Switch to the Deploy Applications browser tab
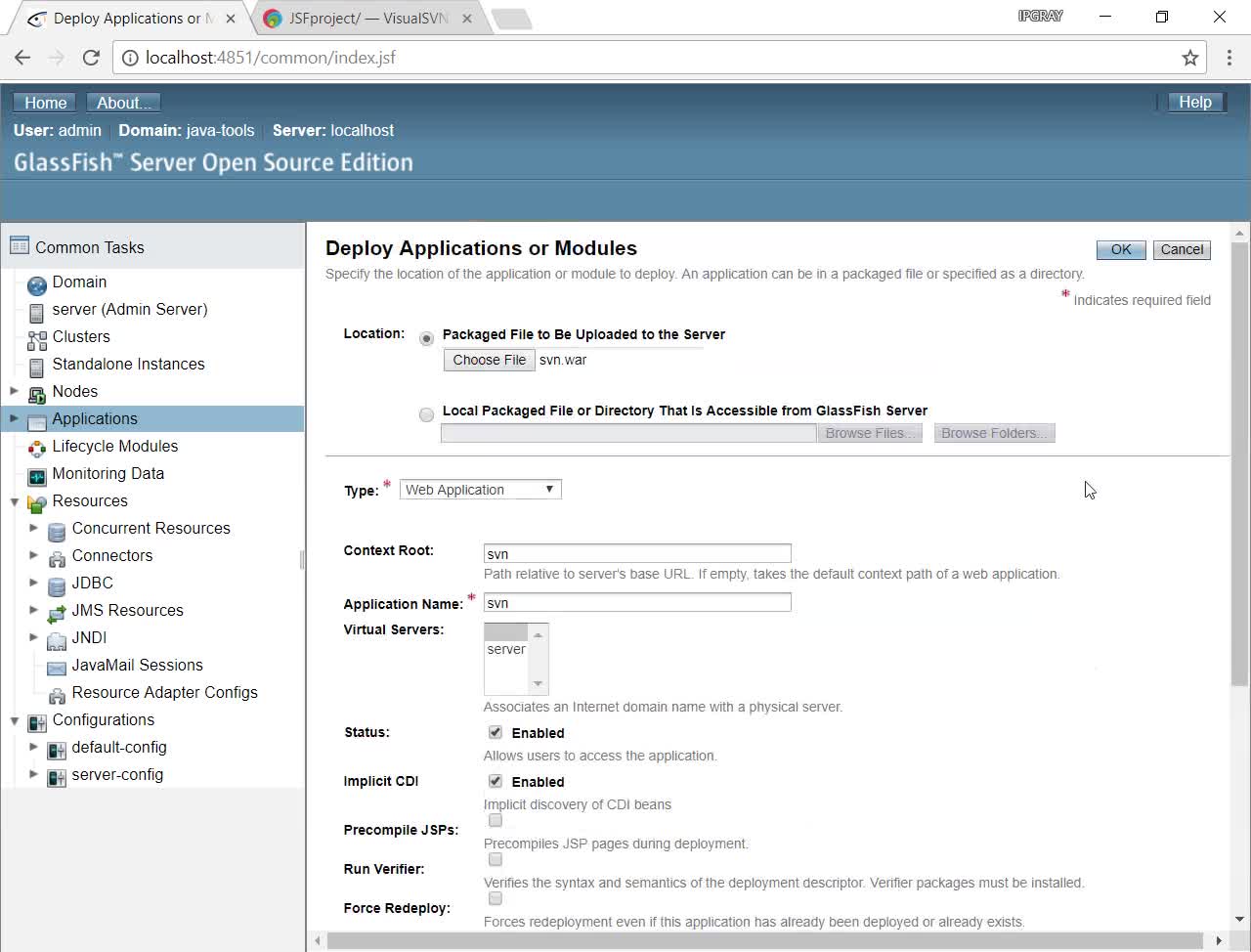This screenshot has width=1251, height=952. pyautogui.click(x=131, y=19)
